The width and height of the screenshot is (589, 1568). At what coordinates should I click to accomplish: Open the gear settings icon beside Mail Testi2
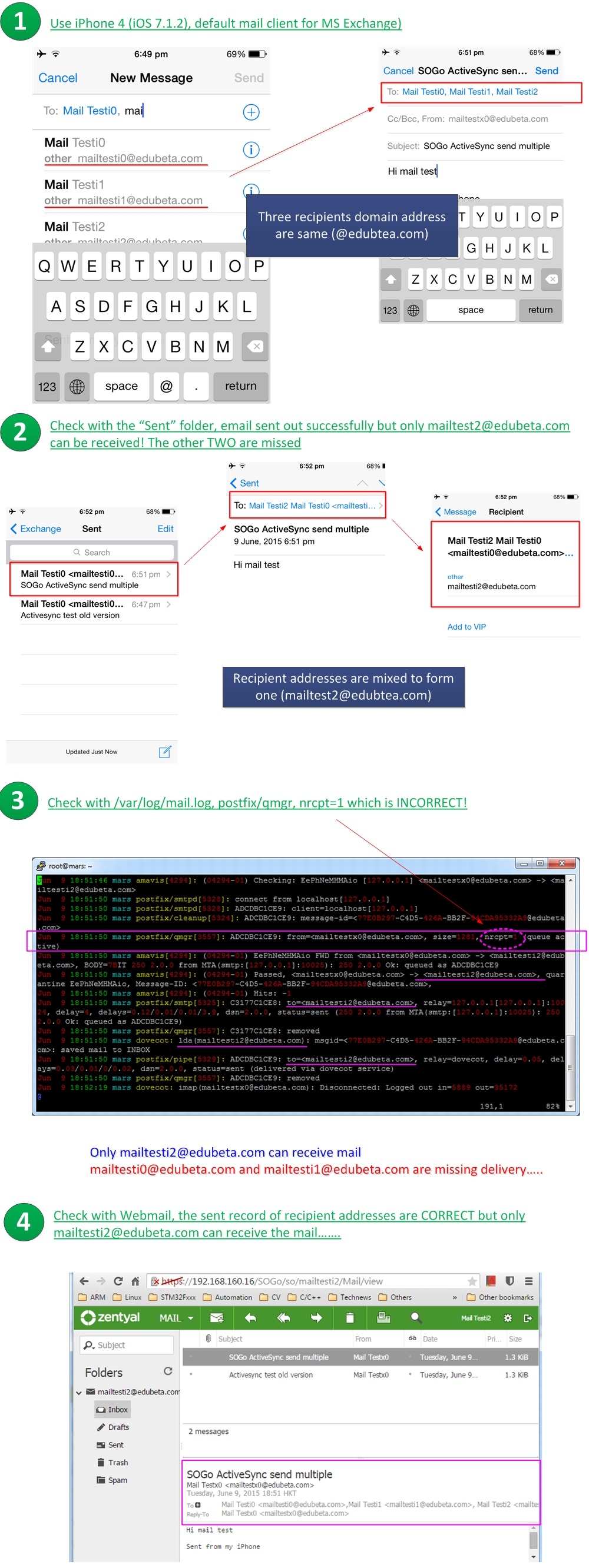coord(507,1318)
